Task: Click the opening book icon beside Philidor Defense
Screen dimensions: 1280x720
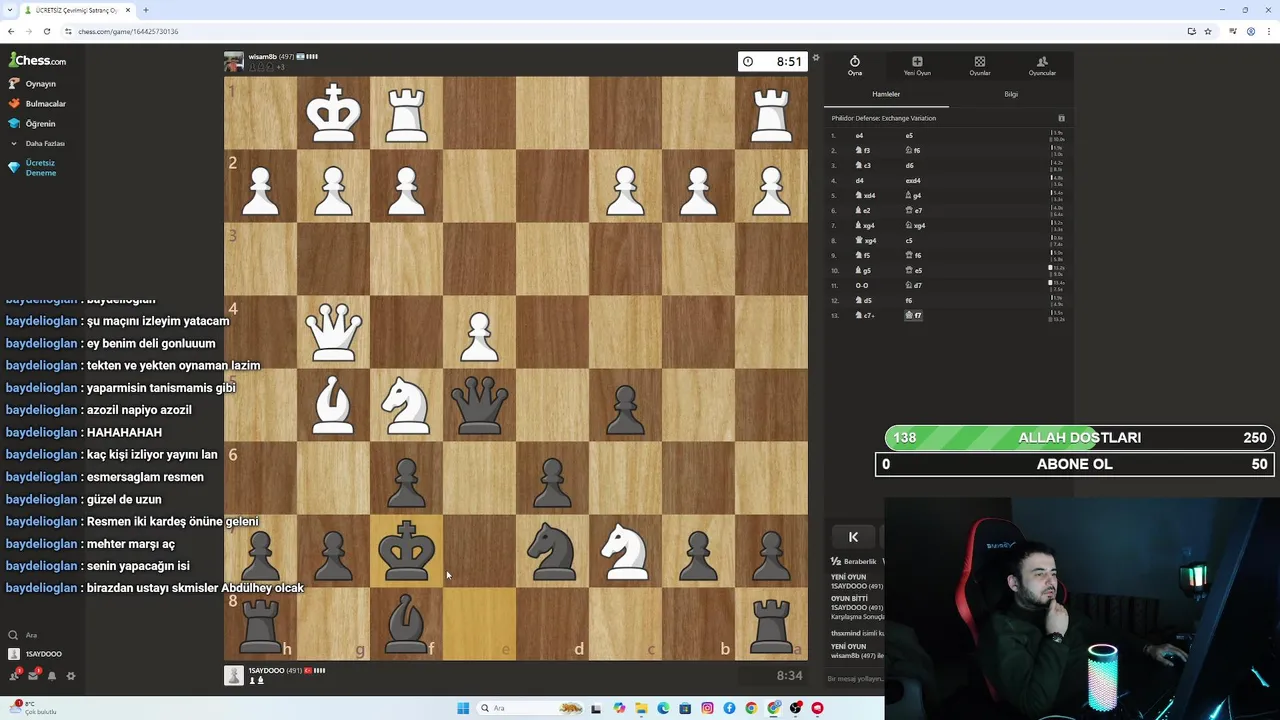Action: point(1061,118)
